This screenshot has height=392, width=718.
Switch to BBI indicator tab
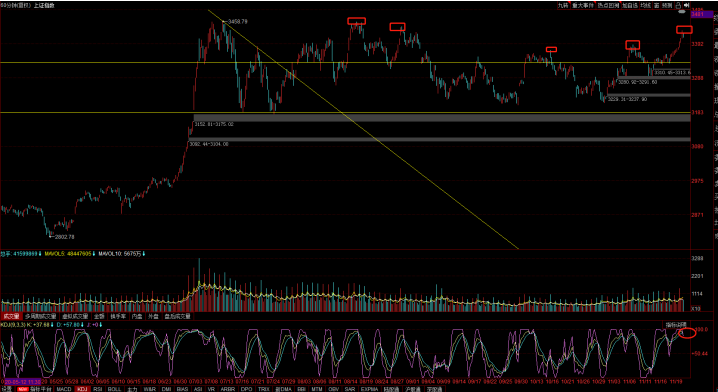pos(301,389)
